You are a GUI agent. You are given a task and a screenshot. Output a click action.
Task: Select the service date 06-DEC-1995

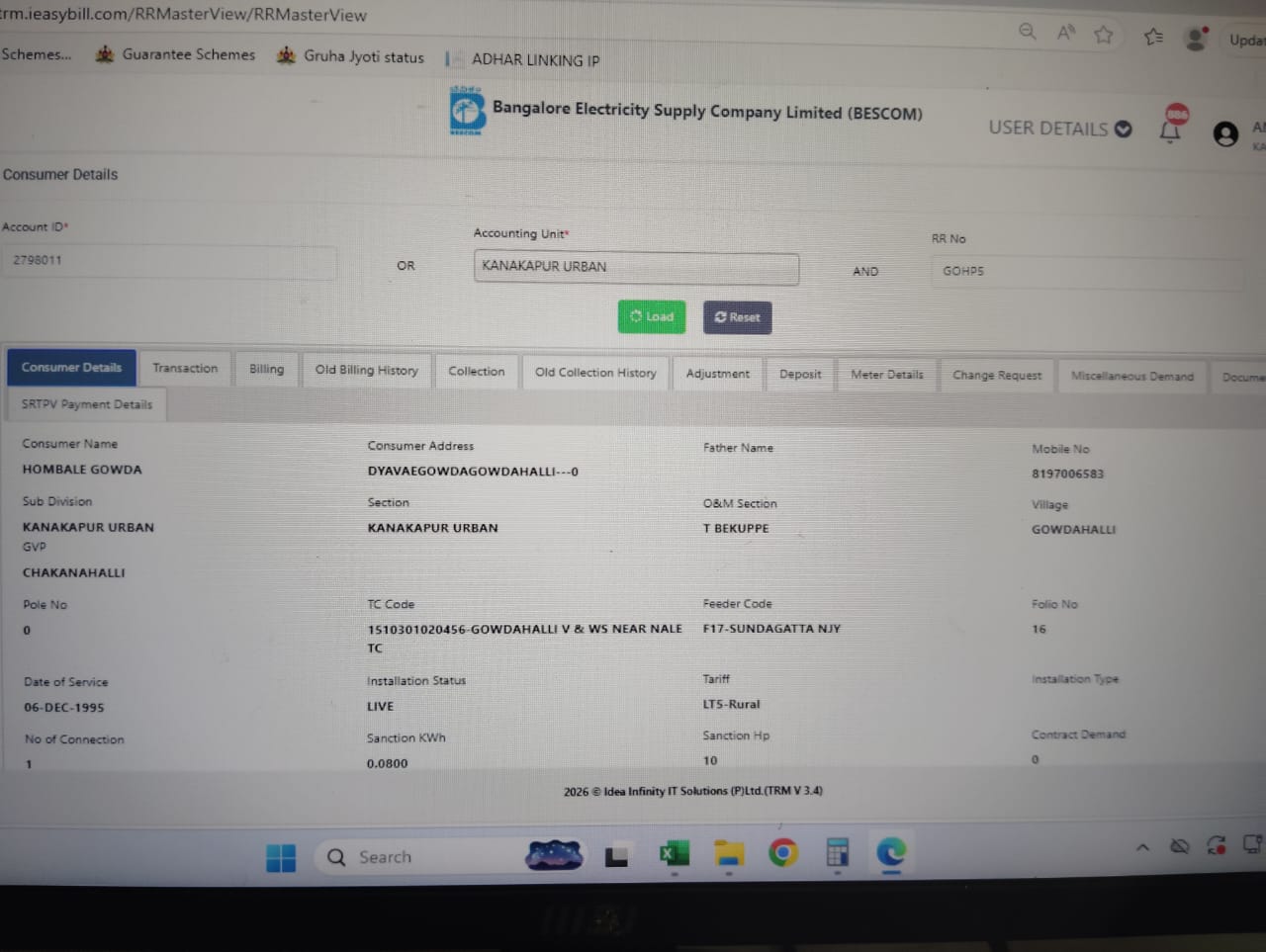point(64,708)
